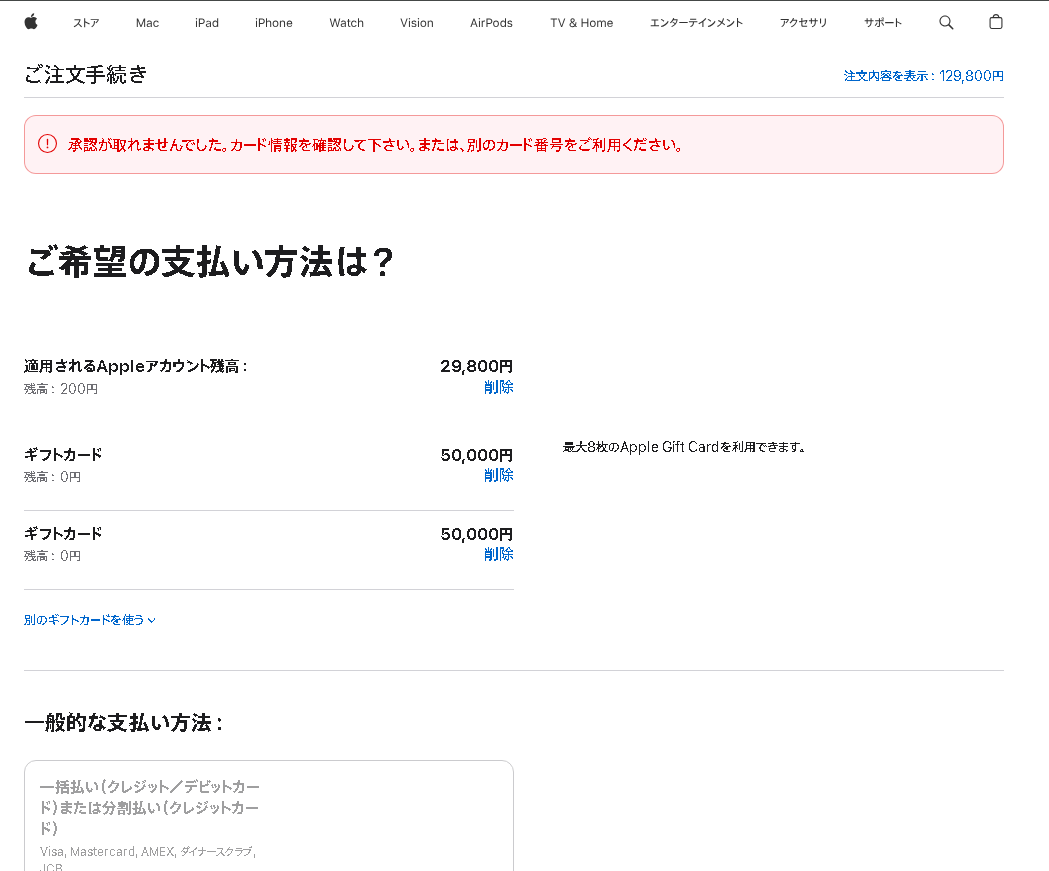Open the TV & Home menu item
The image size is (1049, 871).
point(581,23)
